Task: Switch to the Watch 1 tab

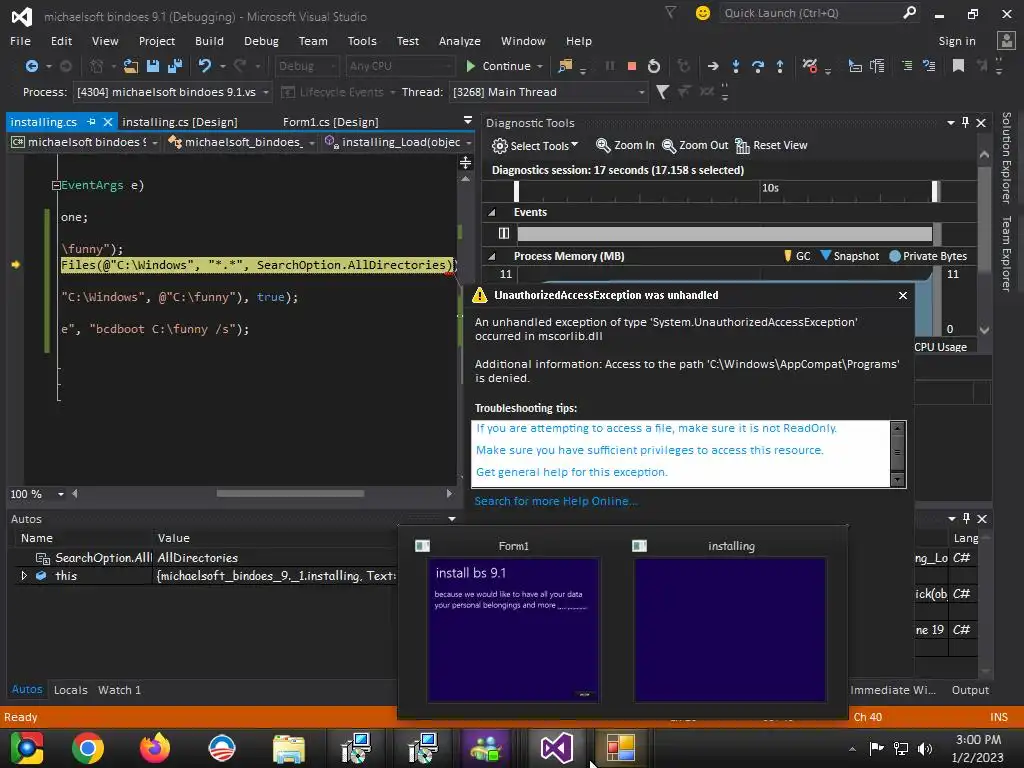Action: tap(119, 690)
